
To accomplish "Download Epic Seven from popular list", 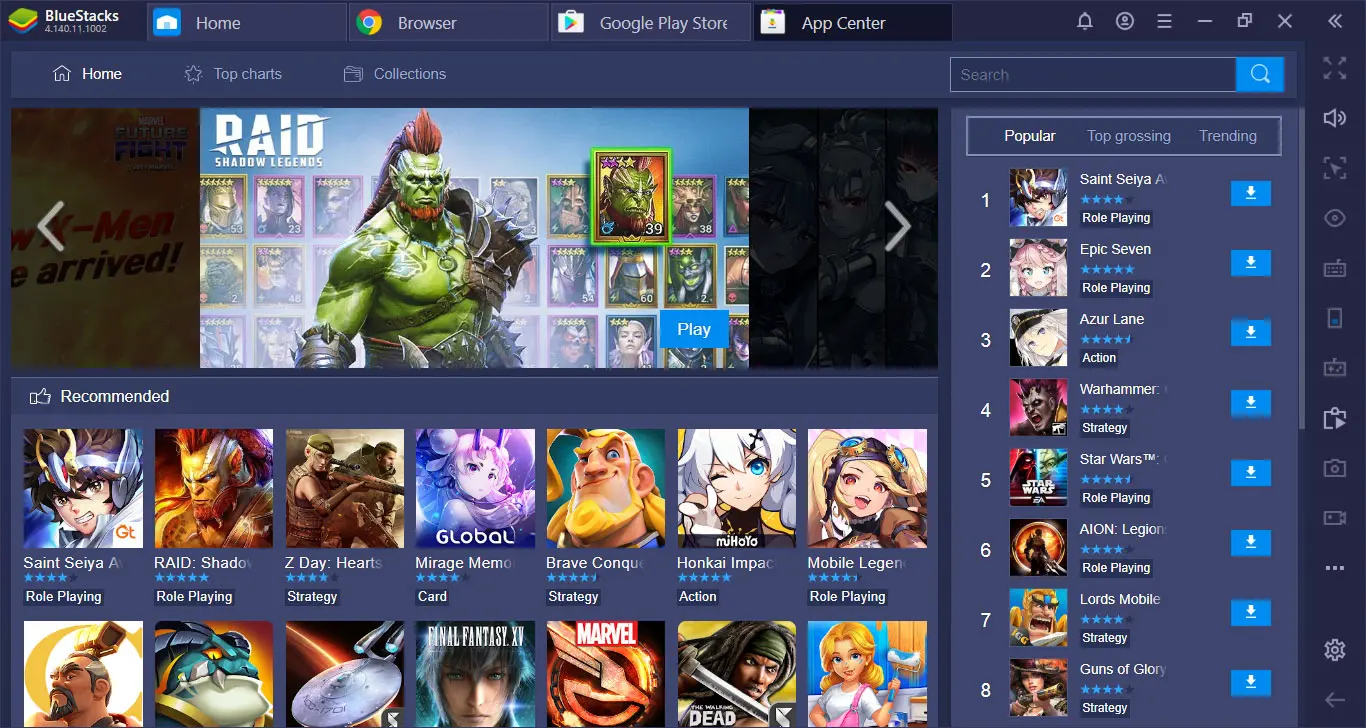I will [1250, 263].
